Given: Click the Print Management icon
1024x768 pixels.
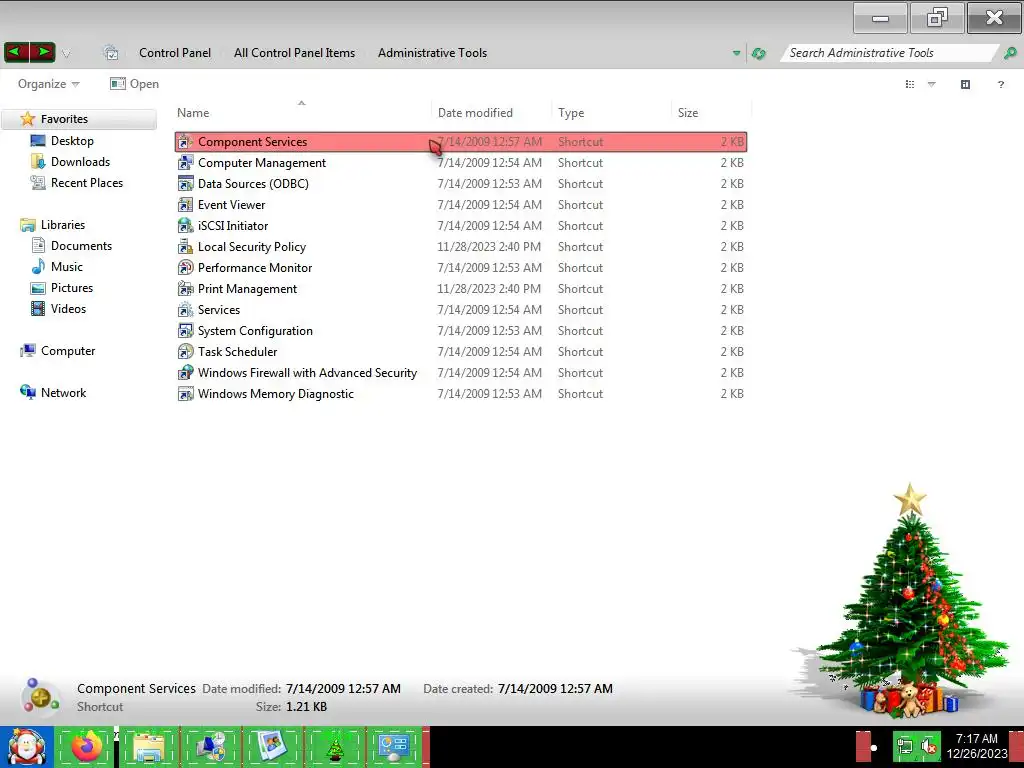Looking at the screenshot, I should (185, 289).
